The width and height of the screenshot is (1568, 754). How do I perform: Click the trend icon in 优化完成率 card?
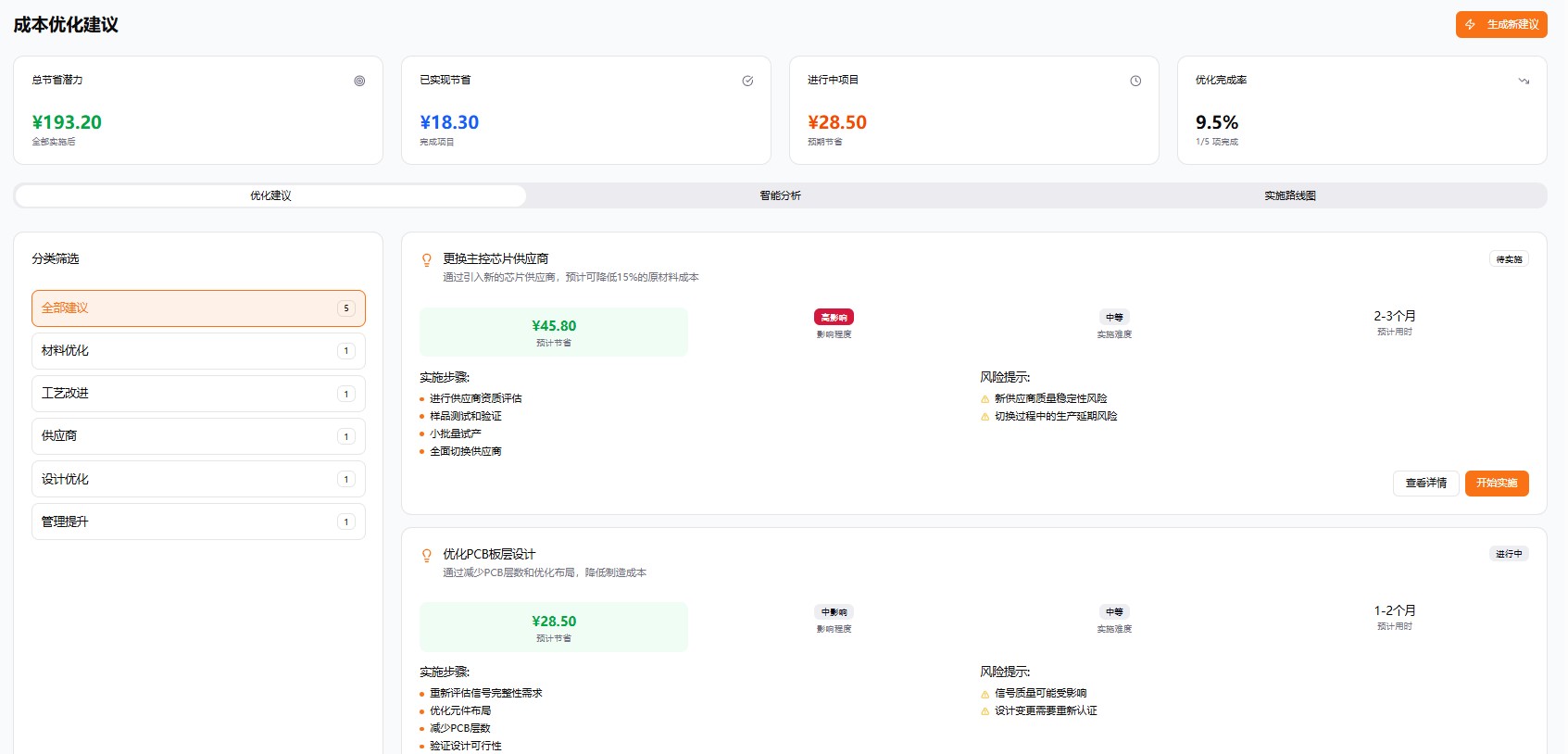[1524, 81]
